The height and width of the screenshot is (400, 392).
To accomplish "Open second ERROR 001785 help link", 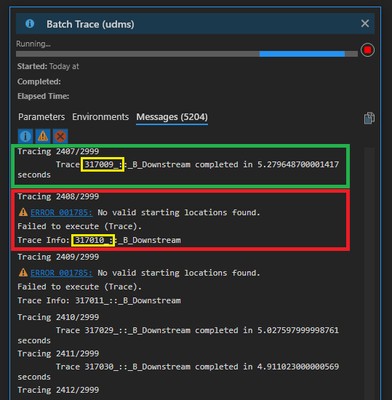I will pyautogui.click(x=61, y=273).
